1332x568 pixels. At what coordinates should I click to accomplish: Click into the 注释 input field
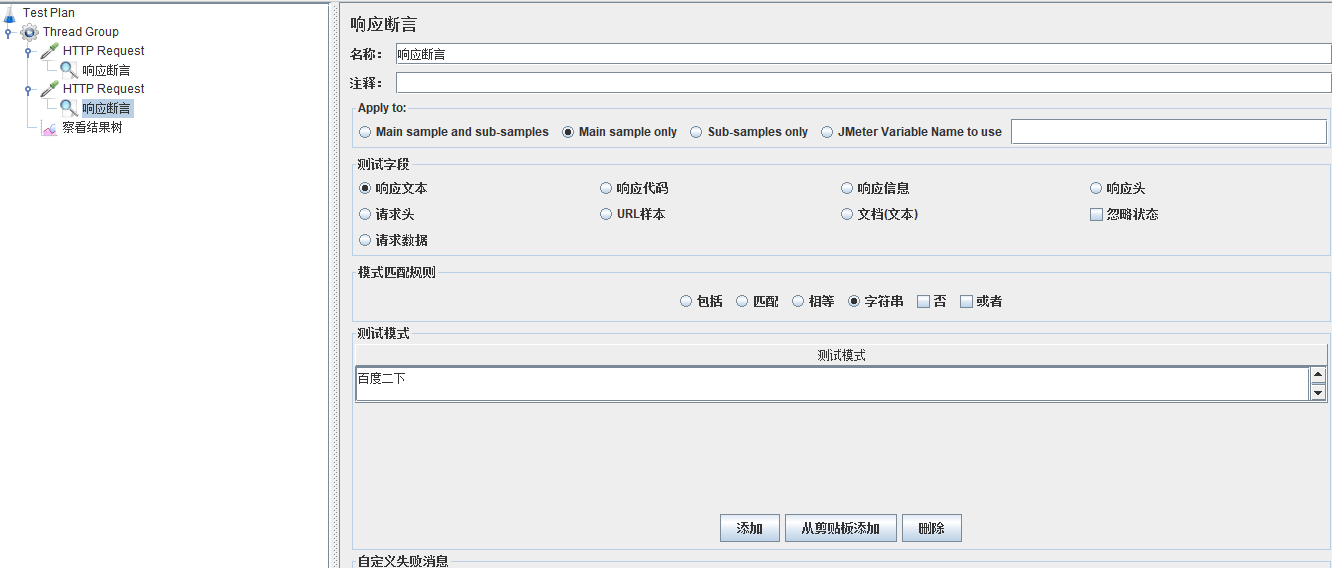click(863, 83)
